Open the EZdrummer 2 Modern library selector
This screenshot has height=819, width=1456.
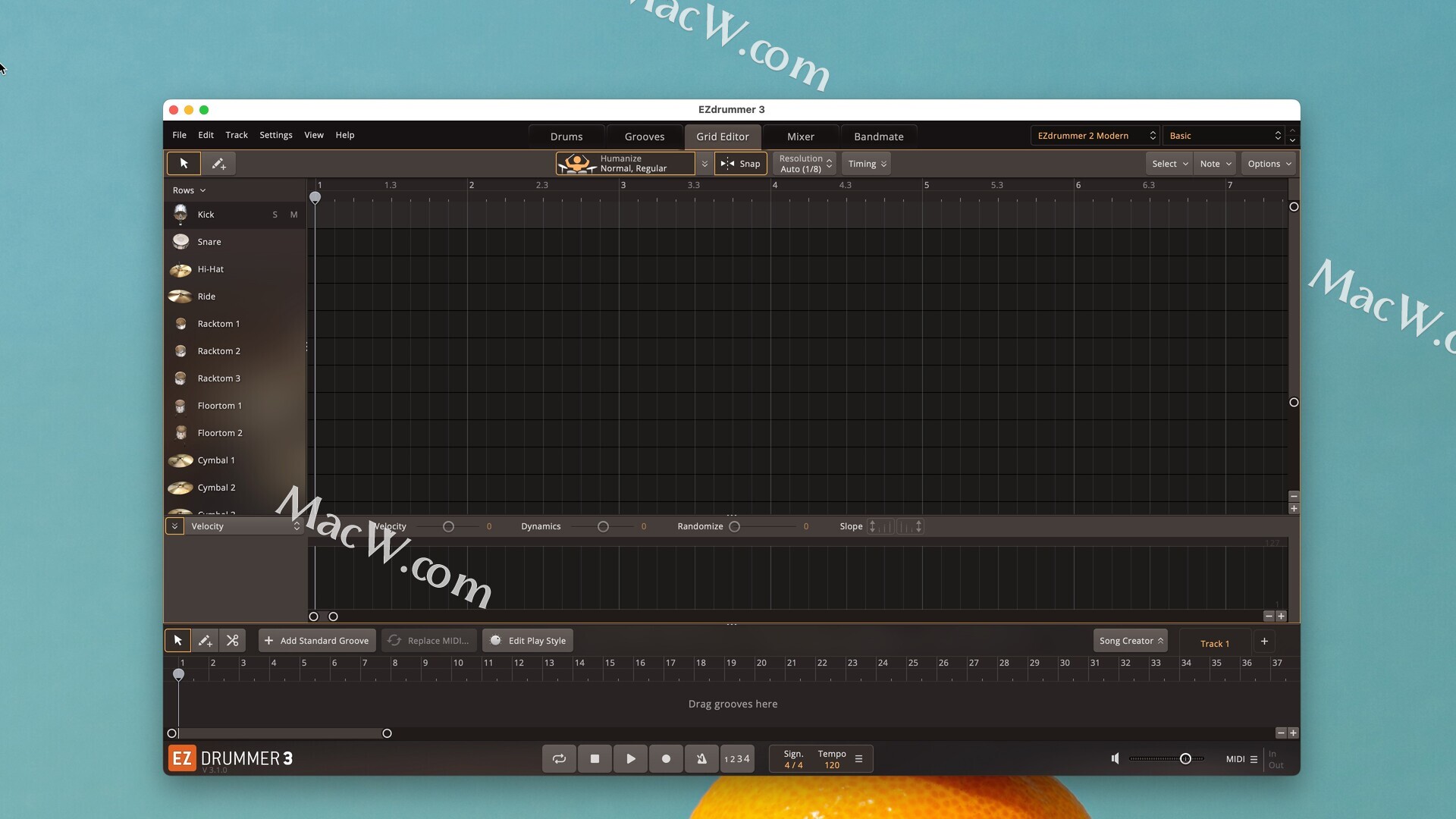tap(1095, 136)
